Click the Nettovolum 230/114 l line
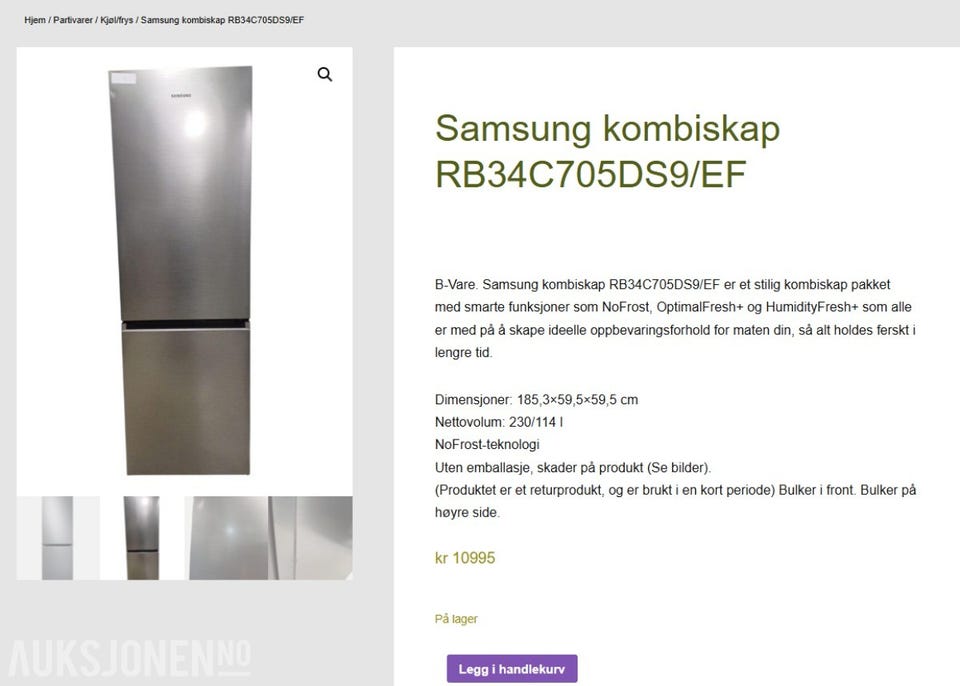 pyautogui.click(x=499, y=422)
